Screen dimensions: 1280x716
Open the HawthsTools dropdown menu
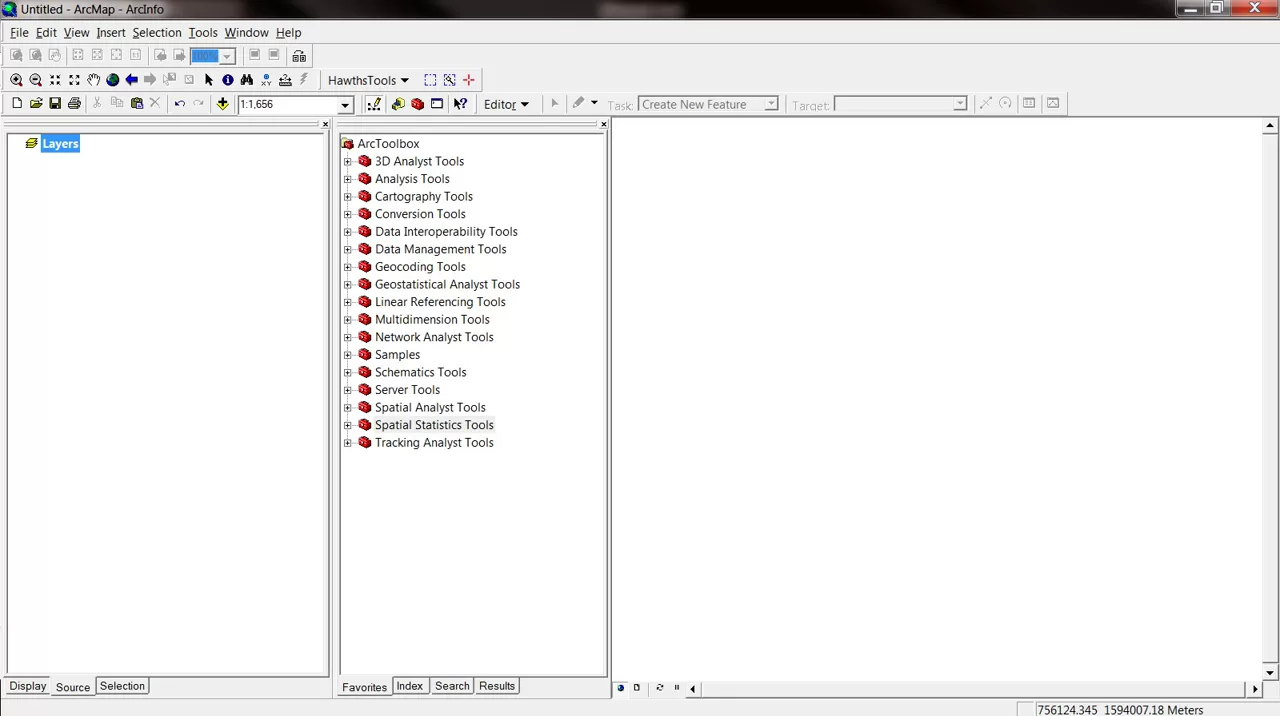368,80
